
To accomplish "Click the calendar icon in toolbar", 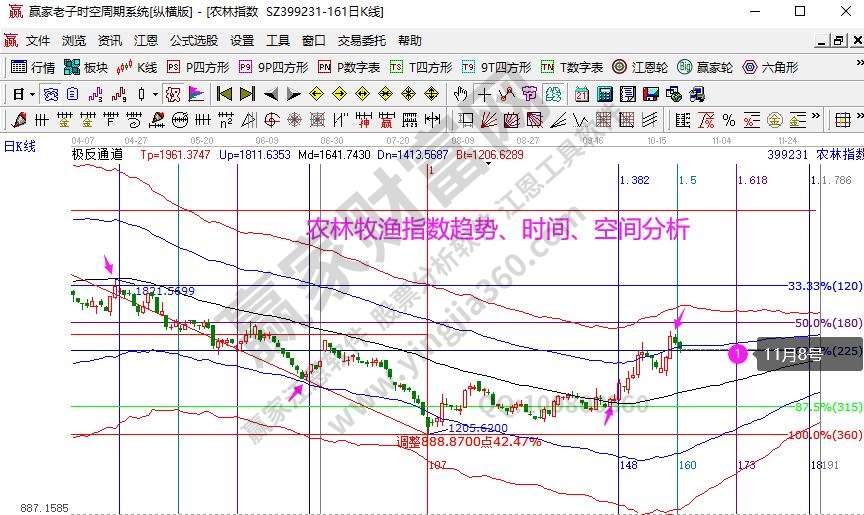I will click(581, 94).
